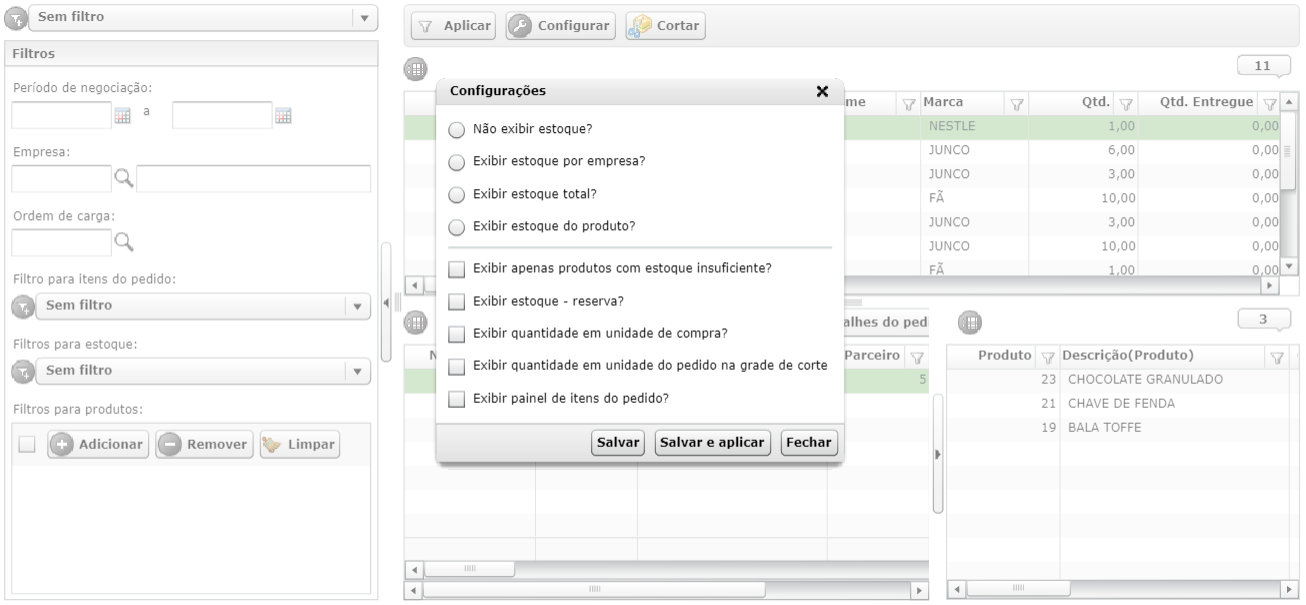This screenshot has height=605, width=1306.
Task: Click the Empresa code input field
Action: [61, 179]
